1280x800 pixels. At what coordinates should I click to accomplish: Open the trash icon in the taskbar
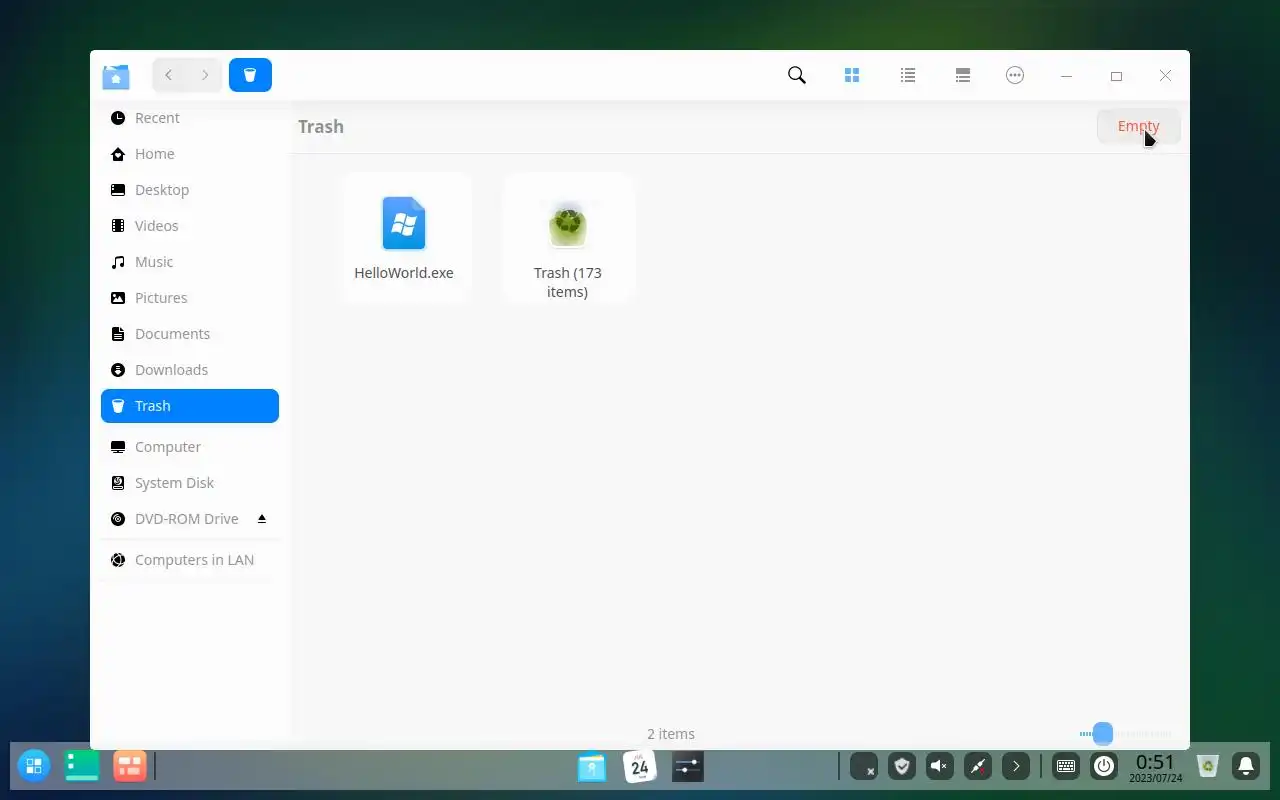[1208, 767]
